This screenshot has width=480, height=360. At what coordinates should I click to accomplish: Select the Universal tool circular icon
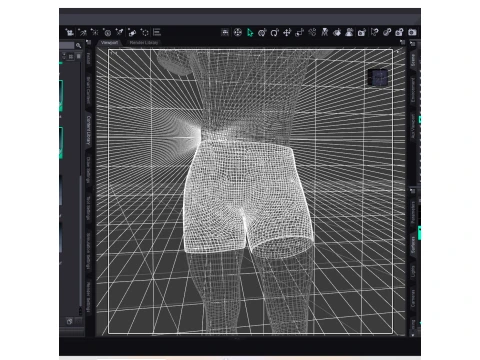point(237,32)
